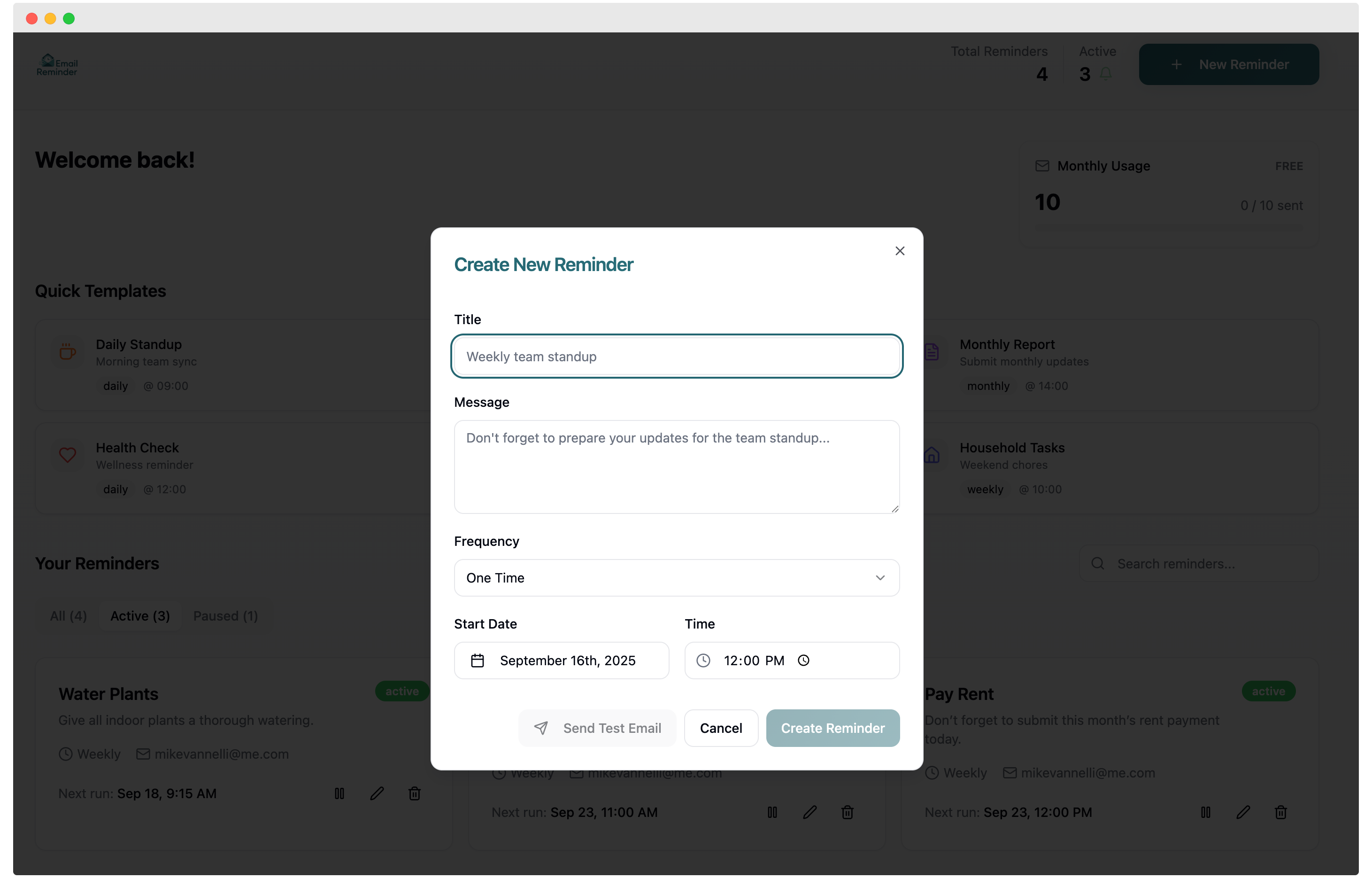Viewport: 1372px width, 878px height.
Task: Open the clock picker next to 12:00 PM
Action: coord(803,660)
